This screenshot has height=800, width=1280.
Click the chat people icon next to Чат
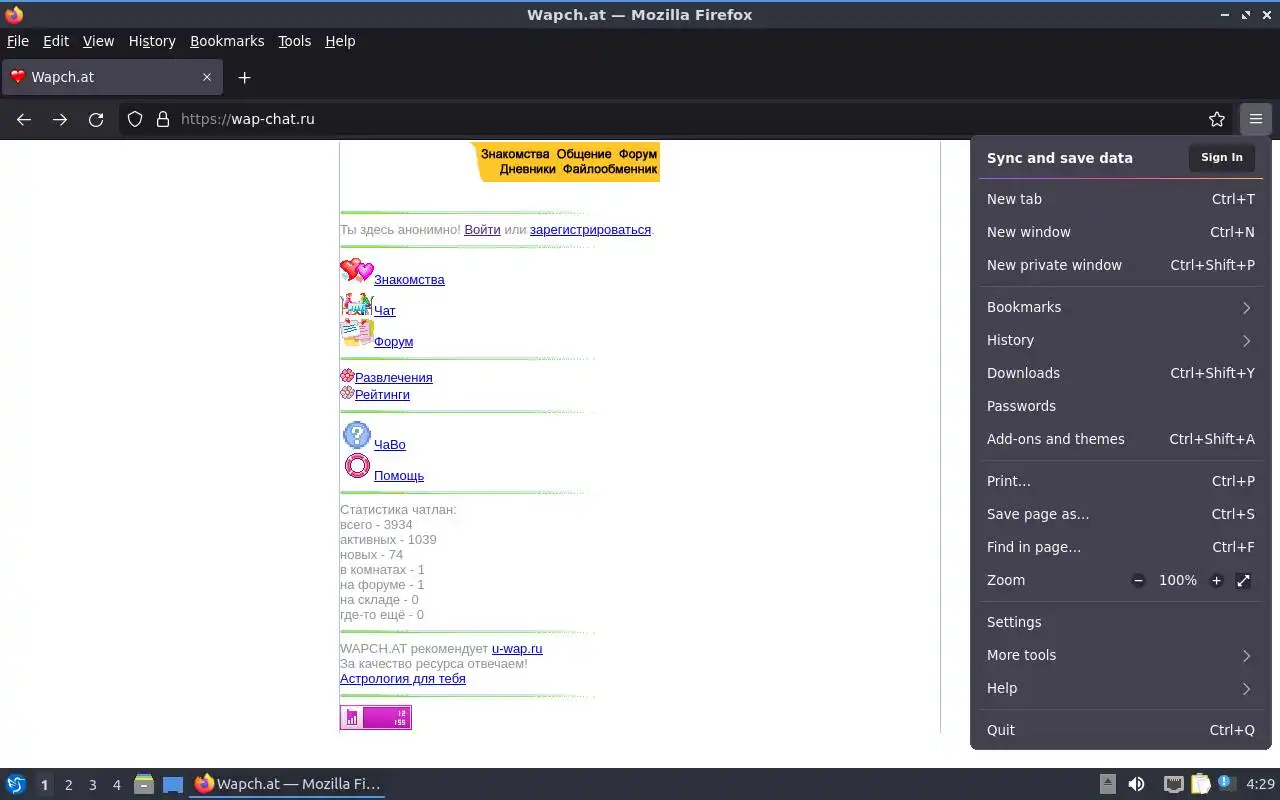pos(356,305)
